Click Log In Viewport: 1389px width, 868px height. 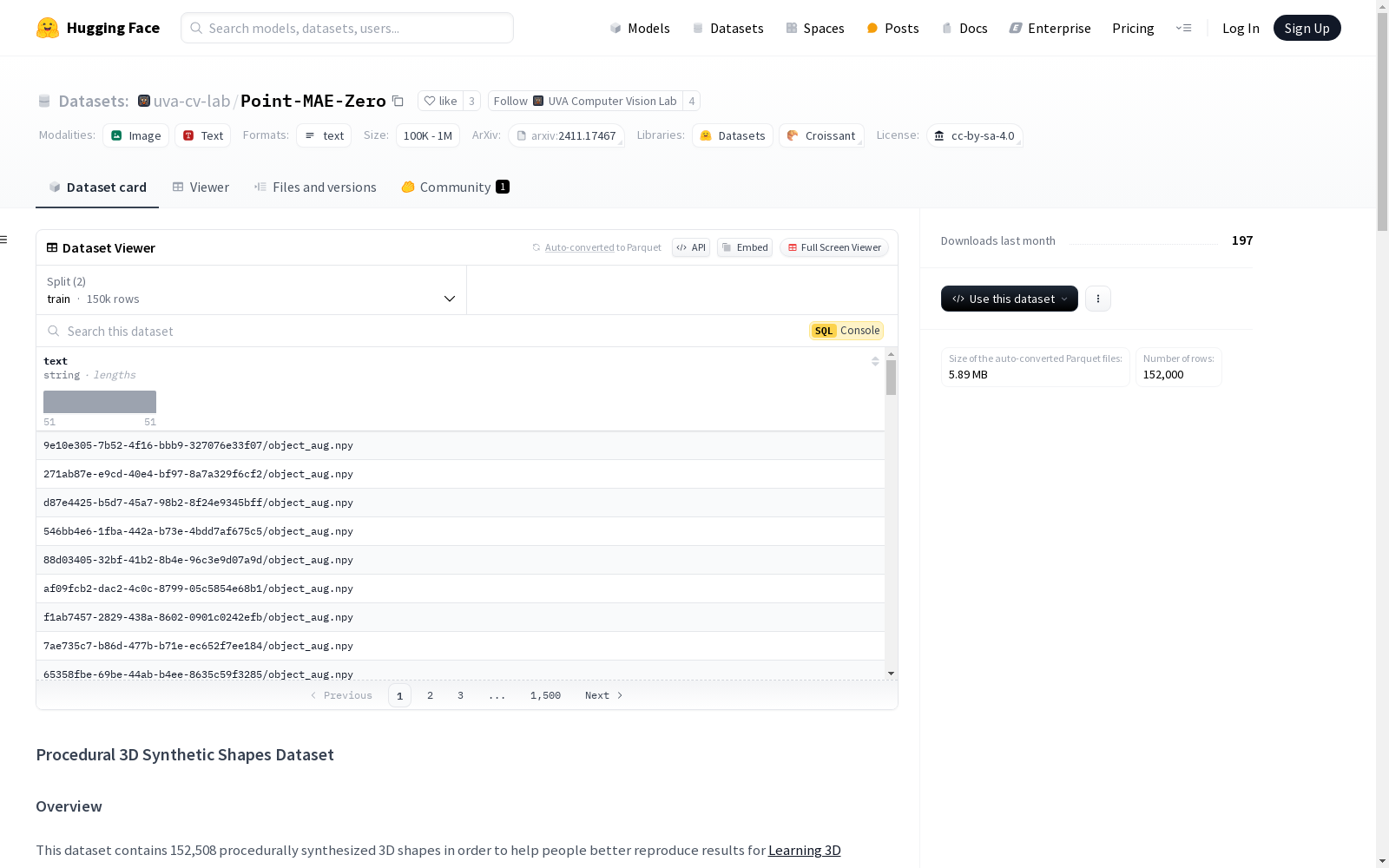point(1241,28)
